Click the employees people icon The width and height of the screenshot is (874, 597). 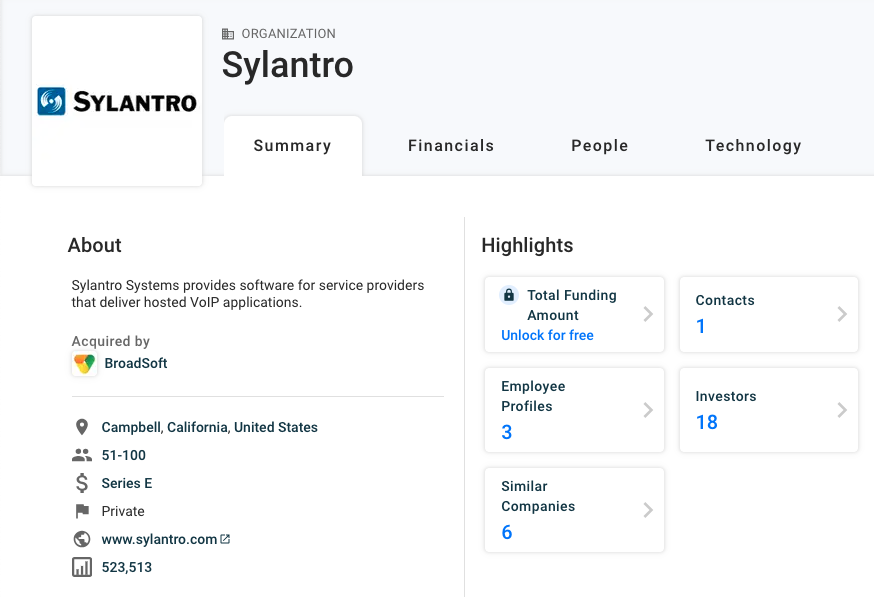click(x=82, y=455)
